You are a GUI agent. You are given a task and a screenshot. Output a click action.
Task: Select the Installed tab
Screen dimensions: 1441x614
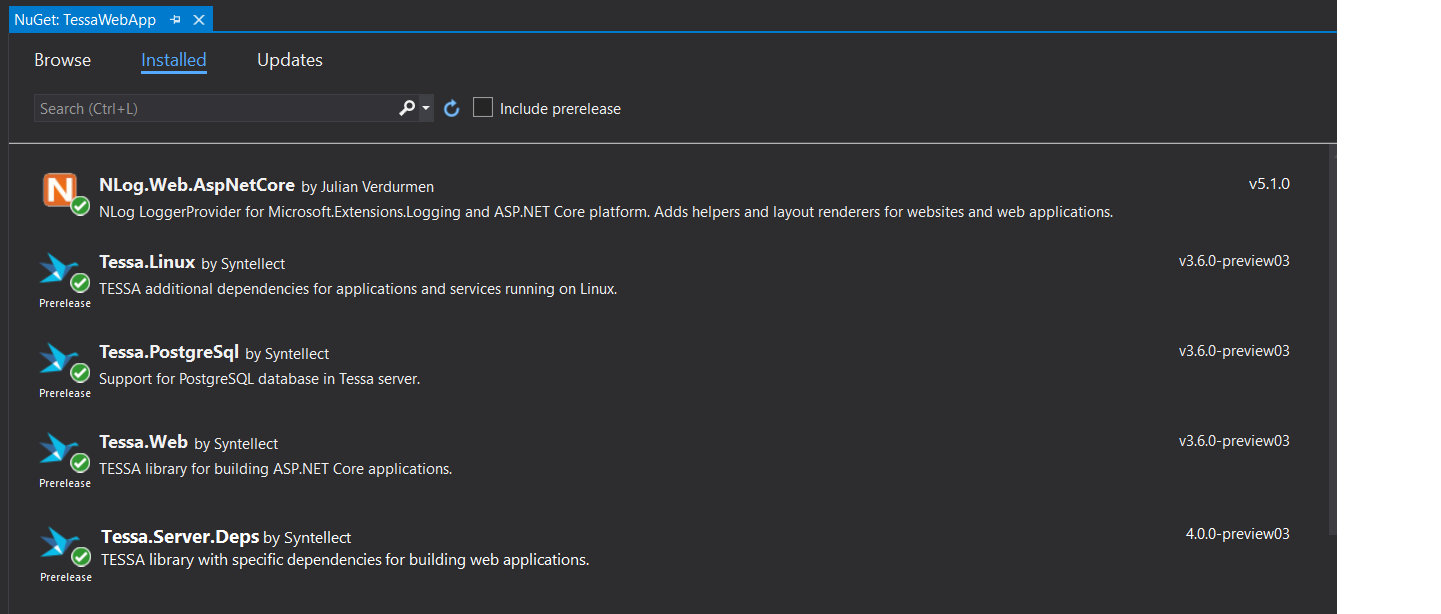(173, 60)
